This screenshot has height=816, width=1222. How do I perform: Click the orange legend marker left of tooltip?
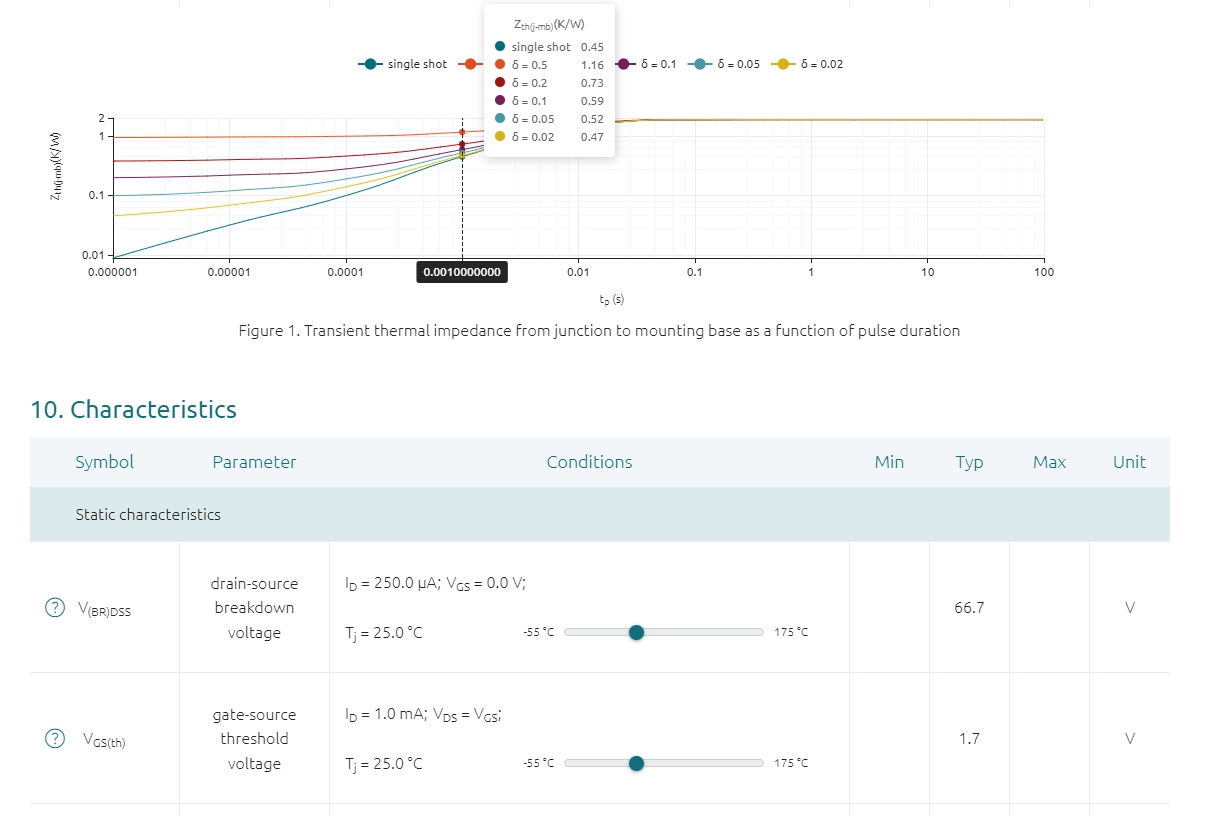pos(469,64)
